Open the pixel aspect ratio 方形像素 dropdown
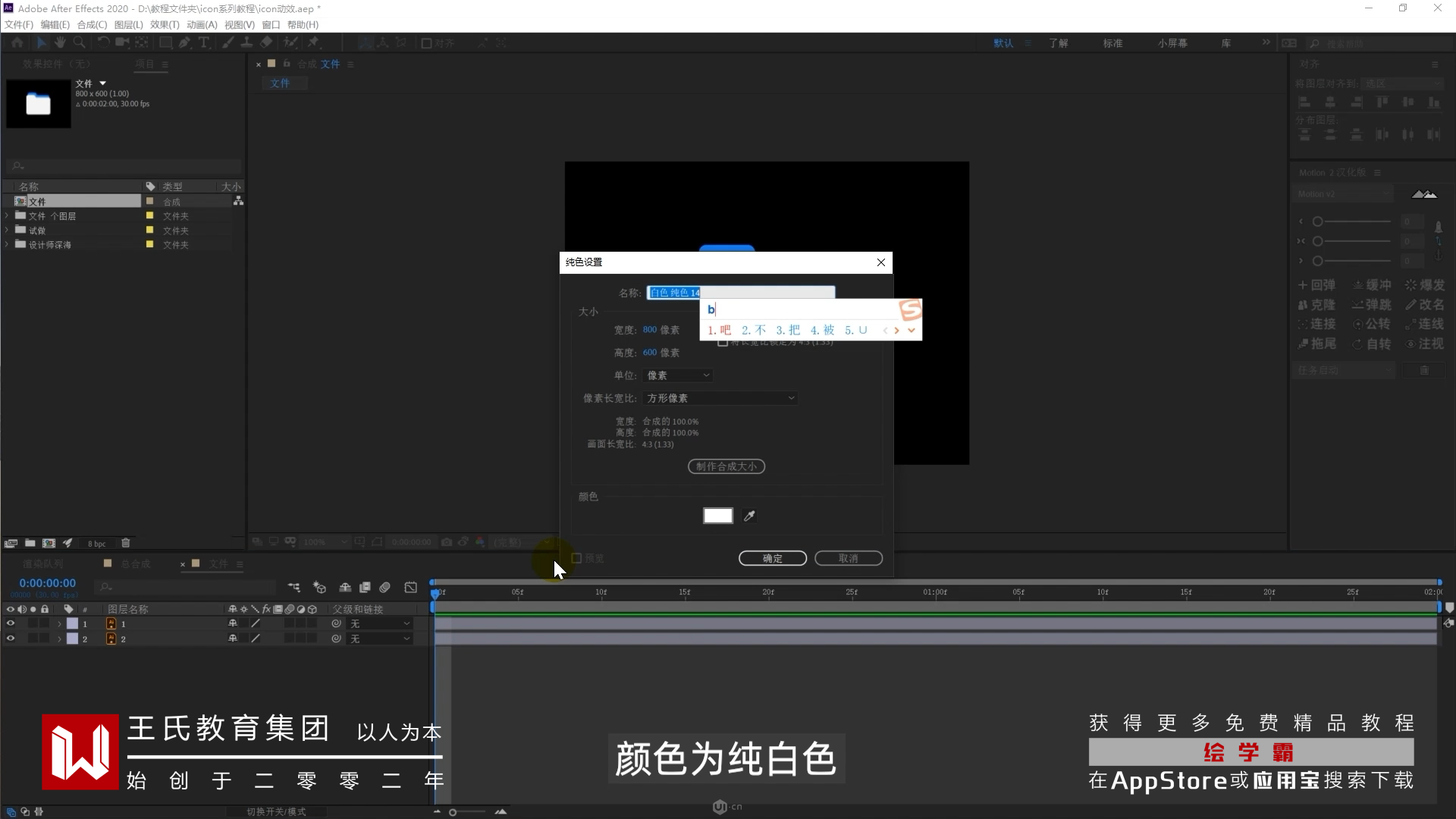The width and height of the screenshot is (1456, 819). point(720,398)
